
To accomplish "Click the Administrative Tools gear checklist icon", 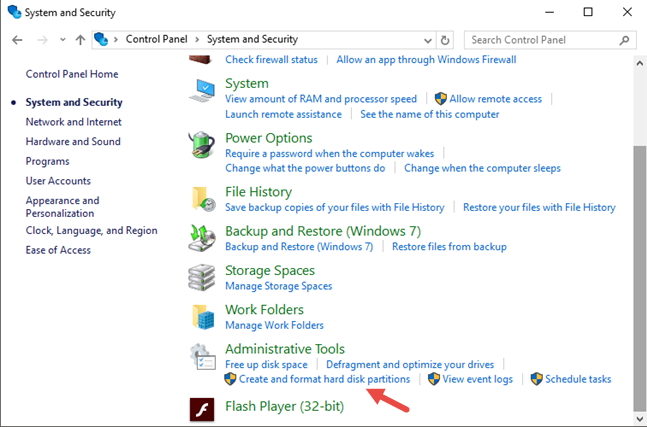I will point(203,357).
